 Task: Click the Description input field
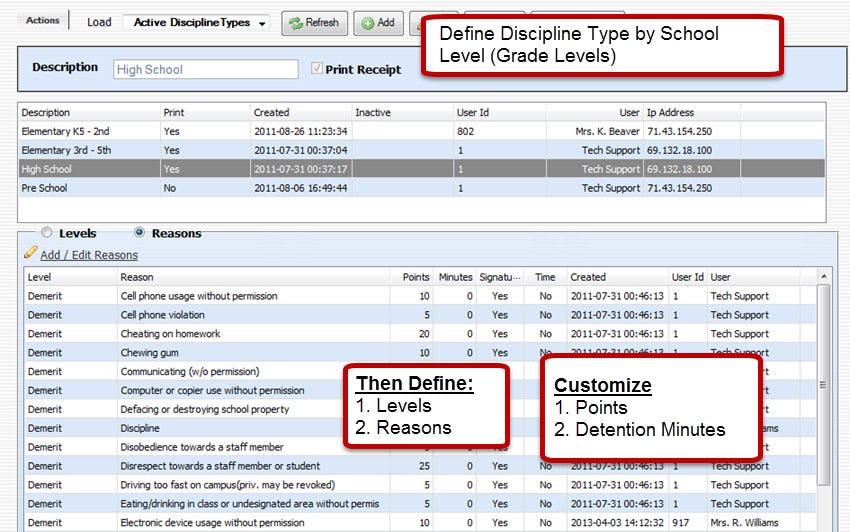point(205,69)
